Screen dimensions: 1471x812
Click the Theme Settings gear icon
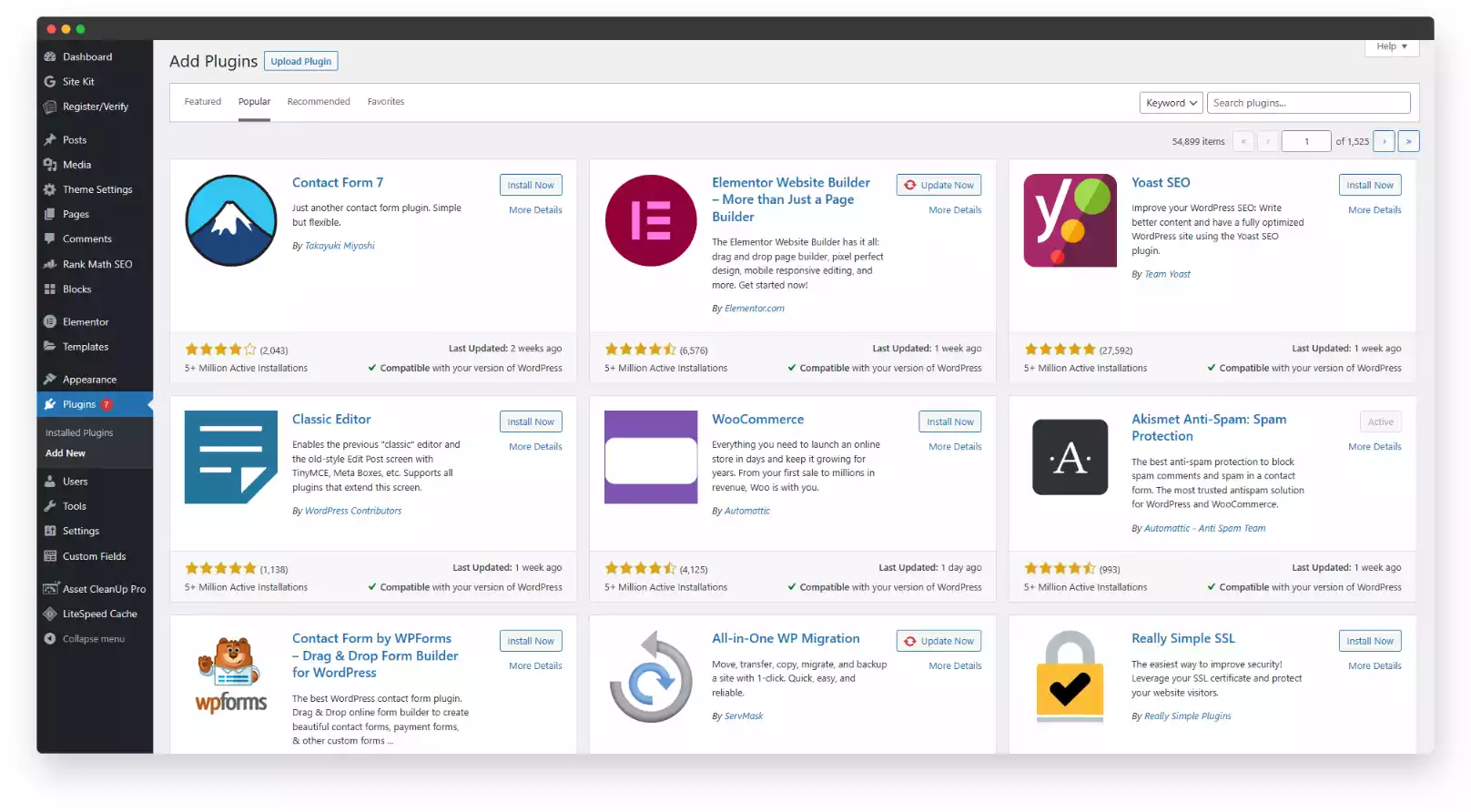50,189
